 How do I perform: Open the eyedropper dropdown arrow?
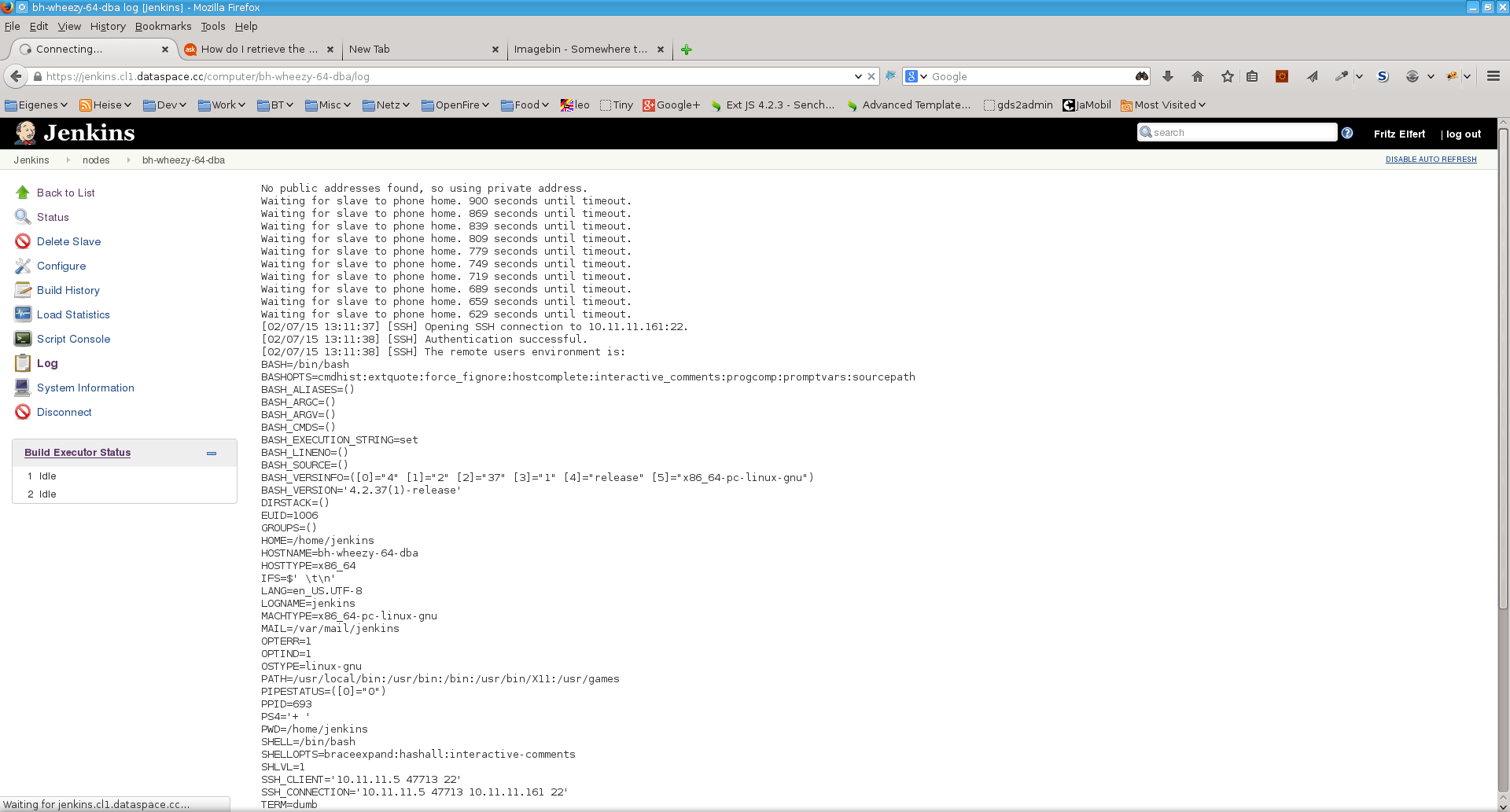(1359, 76)
